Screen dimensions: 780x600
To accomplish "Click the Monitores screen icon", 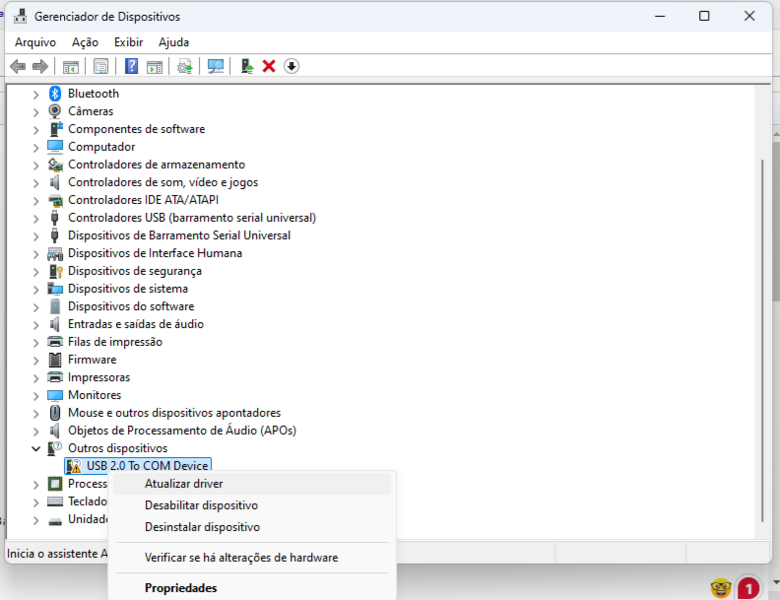I will tap(55, 395).
